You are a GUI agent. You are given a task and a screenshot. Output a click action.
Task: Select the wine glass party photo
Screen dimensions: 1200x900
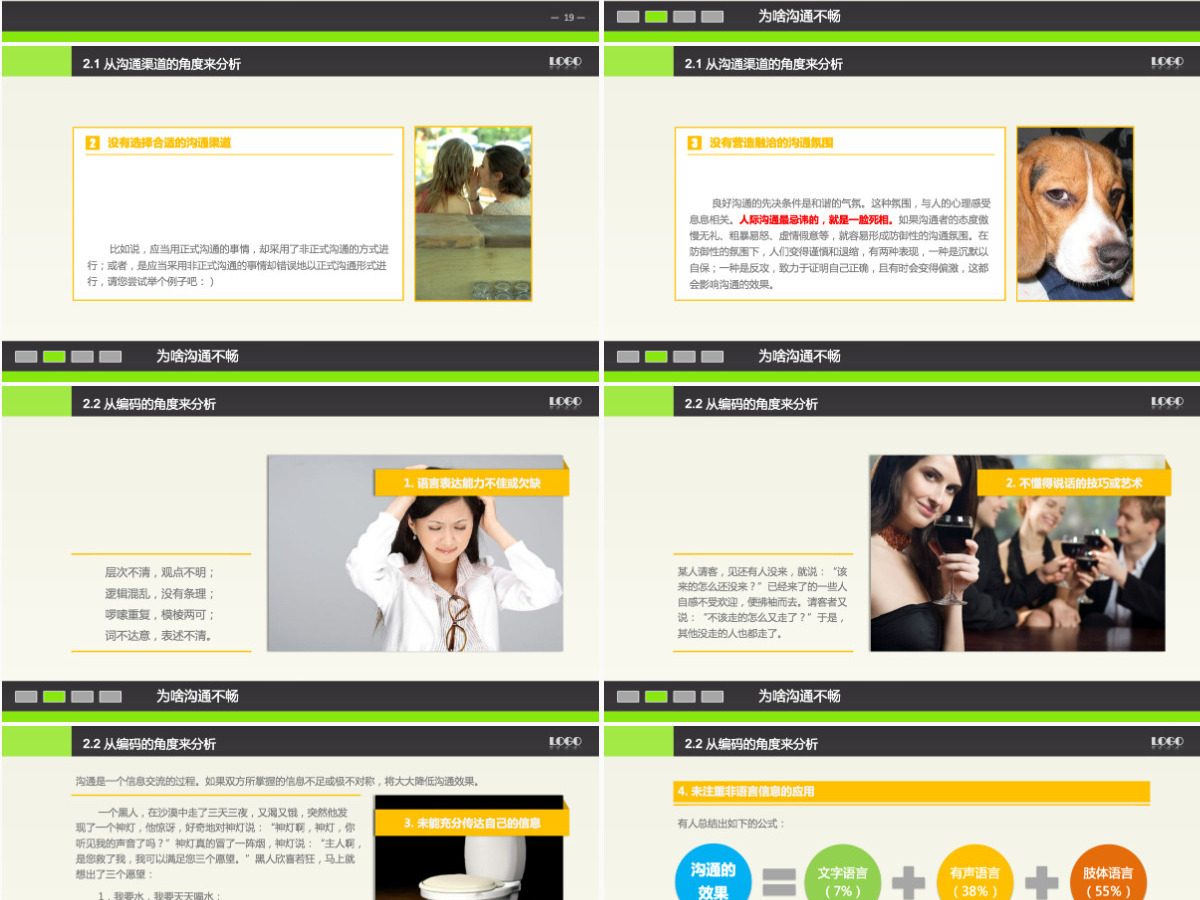[x=1017, y=553]
